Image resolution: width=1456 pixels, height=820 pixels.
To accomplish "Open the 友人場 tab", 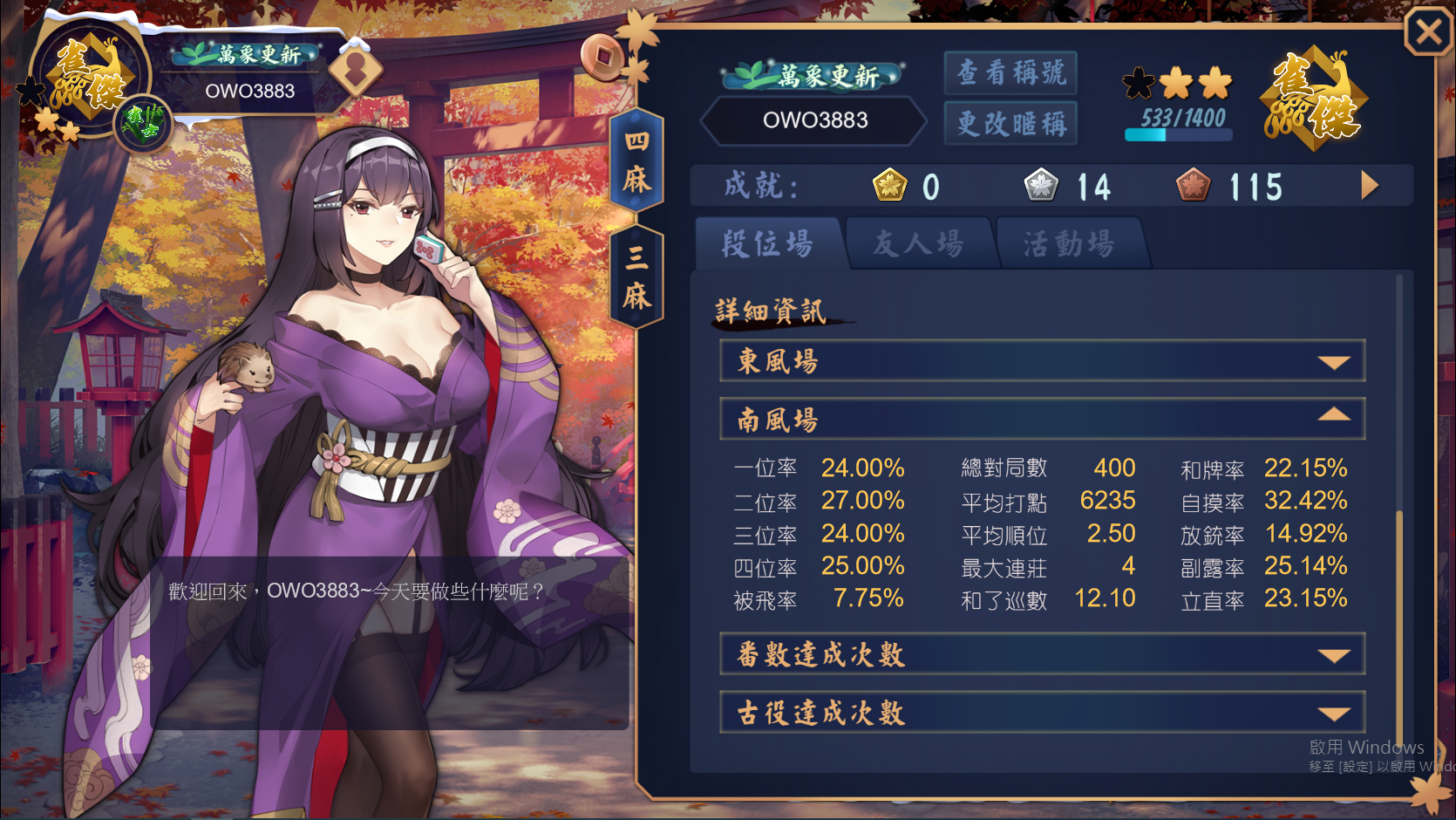I will click(x=919, y=243).
